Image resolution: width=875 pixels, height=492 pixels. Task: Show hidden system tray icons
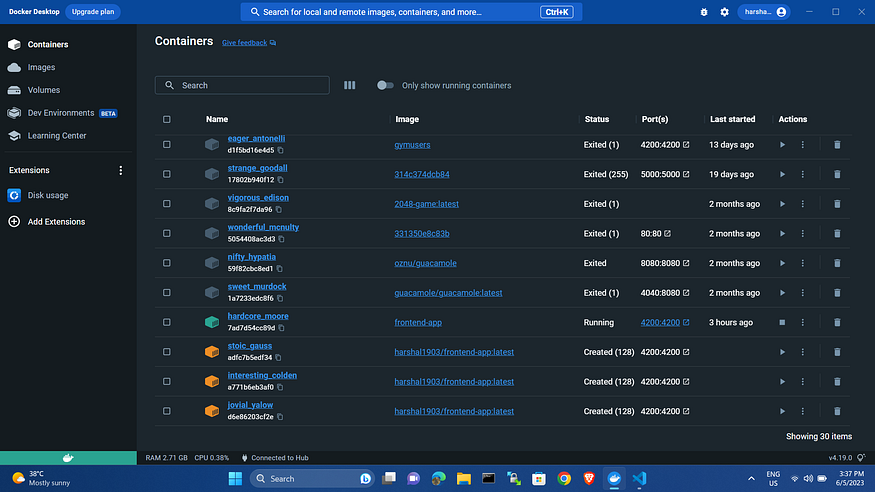(x=751, y=479)
